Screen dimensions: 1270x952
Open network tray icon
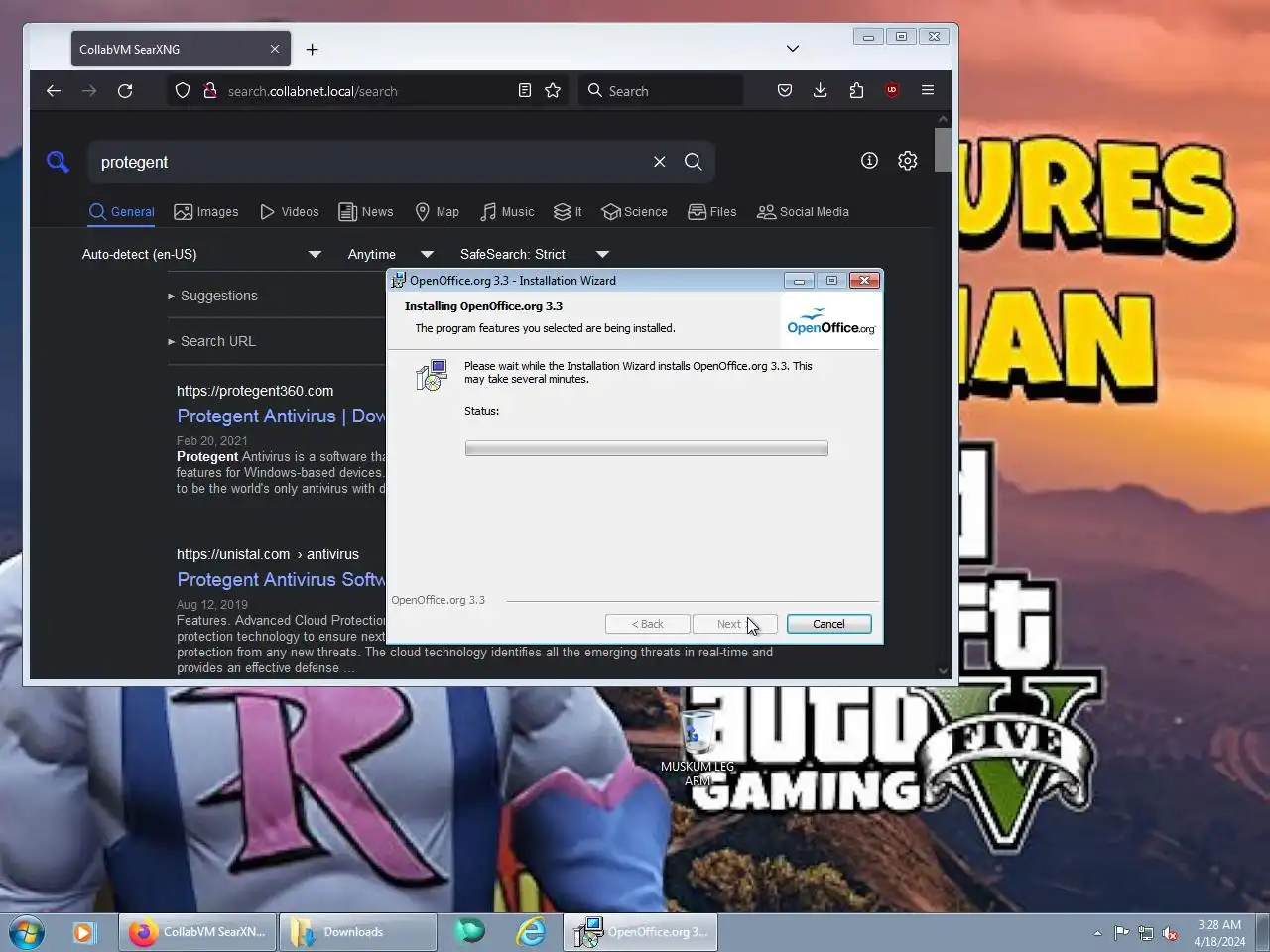1146,933
